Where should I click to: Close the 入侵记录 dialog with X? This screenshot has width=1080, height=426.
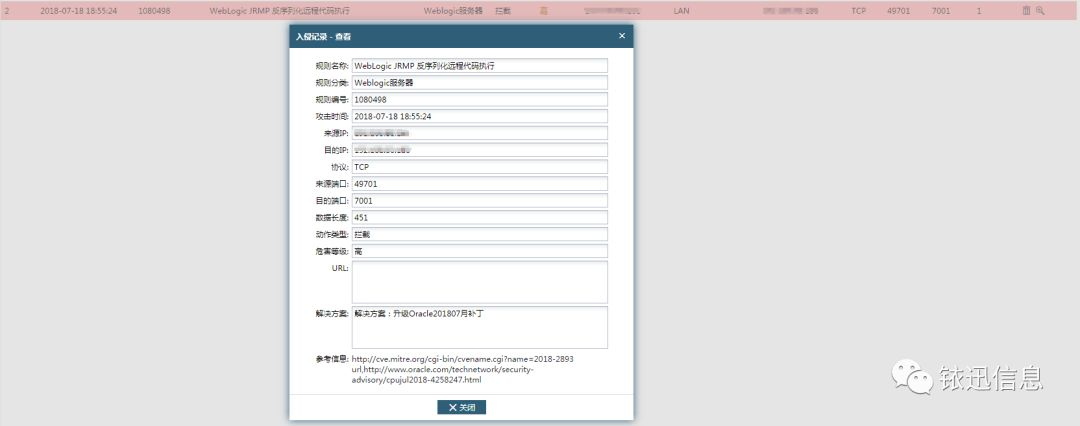(622, 36)
